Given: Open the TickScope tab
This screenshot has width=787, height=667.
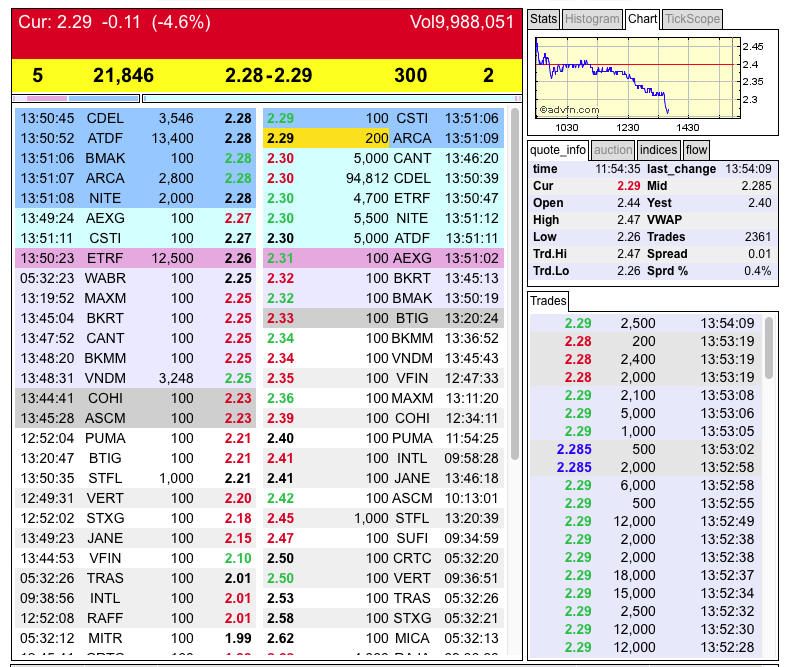Looking at the screenshot, I should coord(692,19).
